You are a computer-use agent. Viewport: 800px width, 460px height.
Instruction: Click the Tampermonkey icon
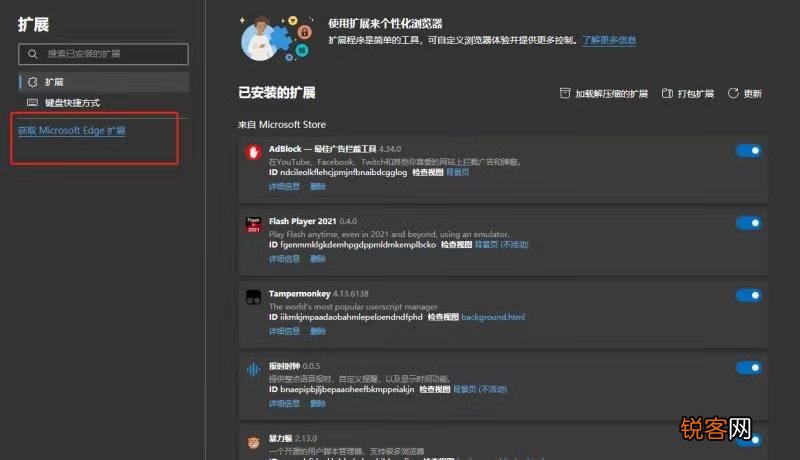253,297
